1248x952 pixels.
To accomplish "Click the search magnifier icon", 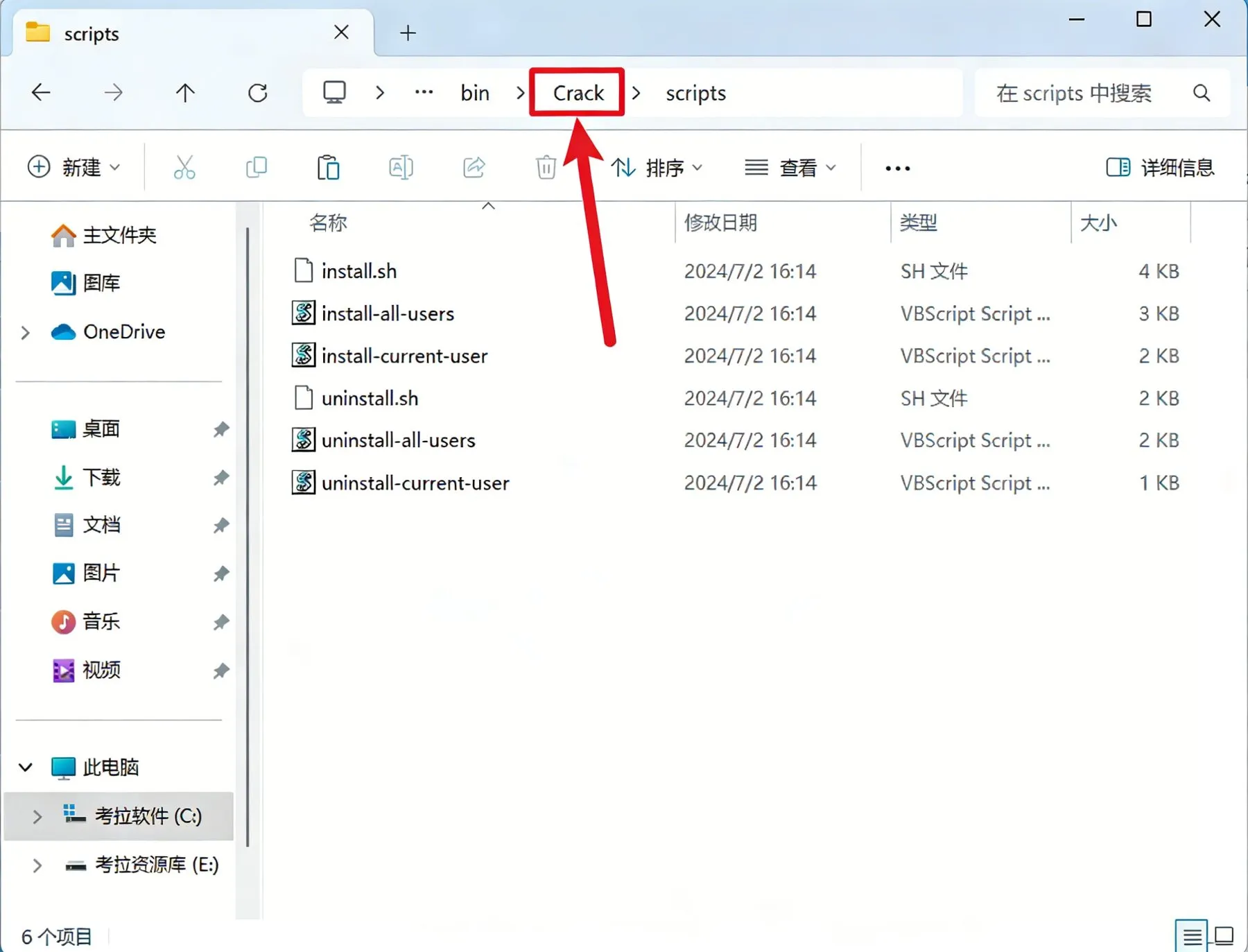I will point(1202,93).
